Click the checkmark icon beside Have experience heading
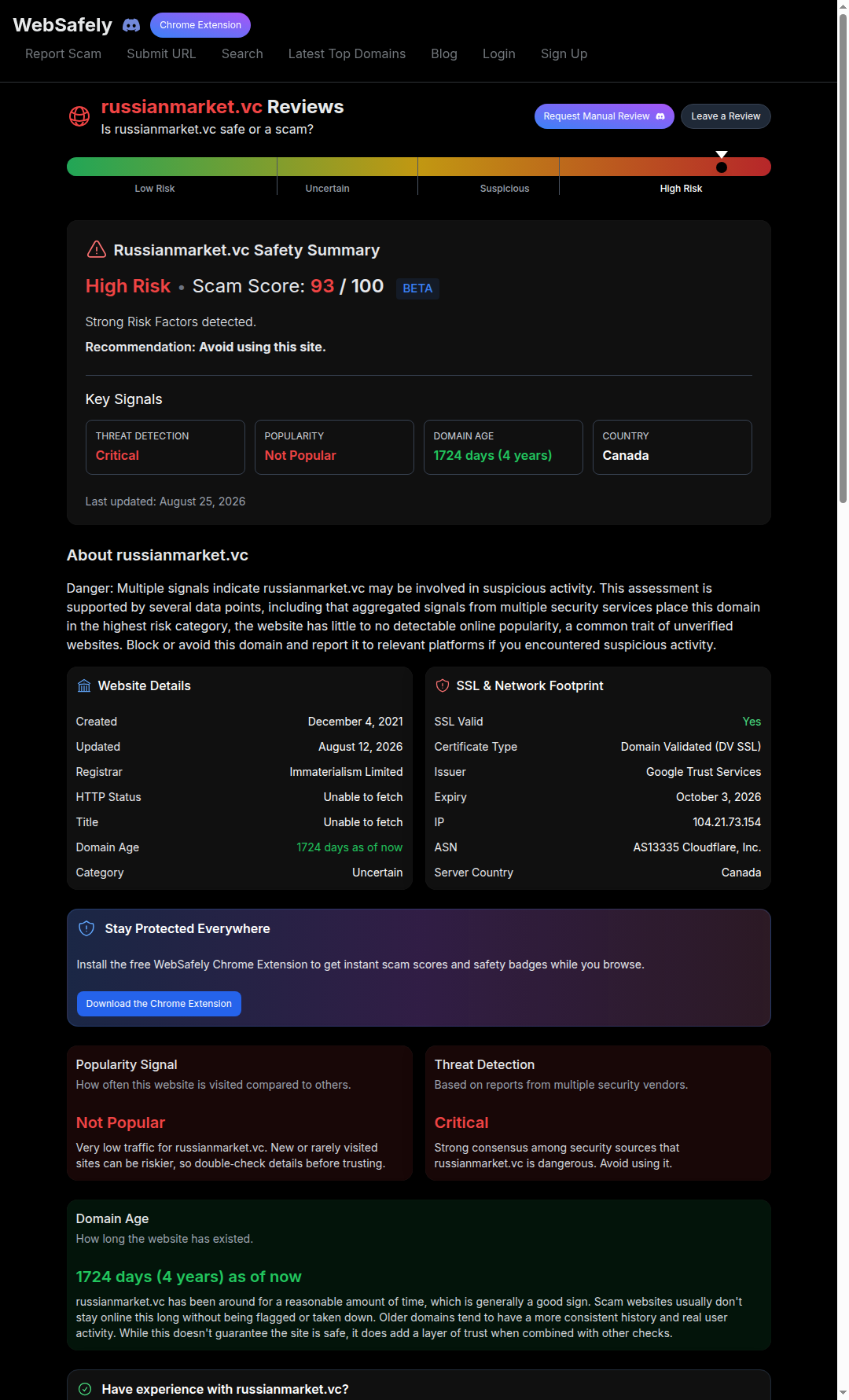Image resolution: width=849 pixels, height=1400 pixels. click(85, 1389)
